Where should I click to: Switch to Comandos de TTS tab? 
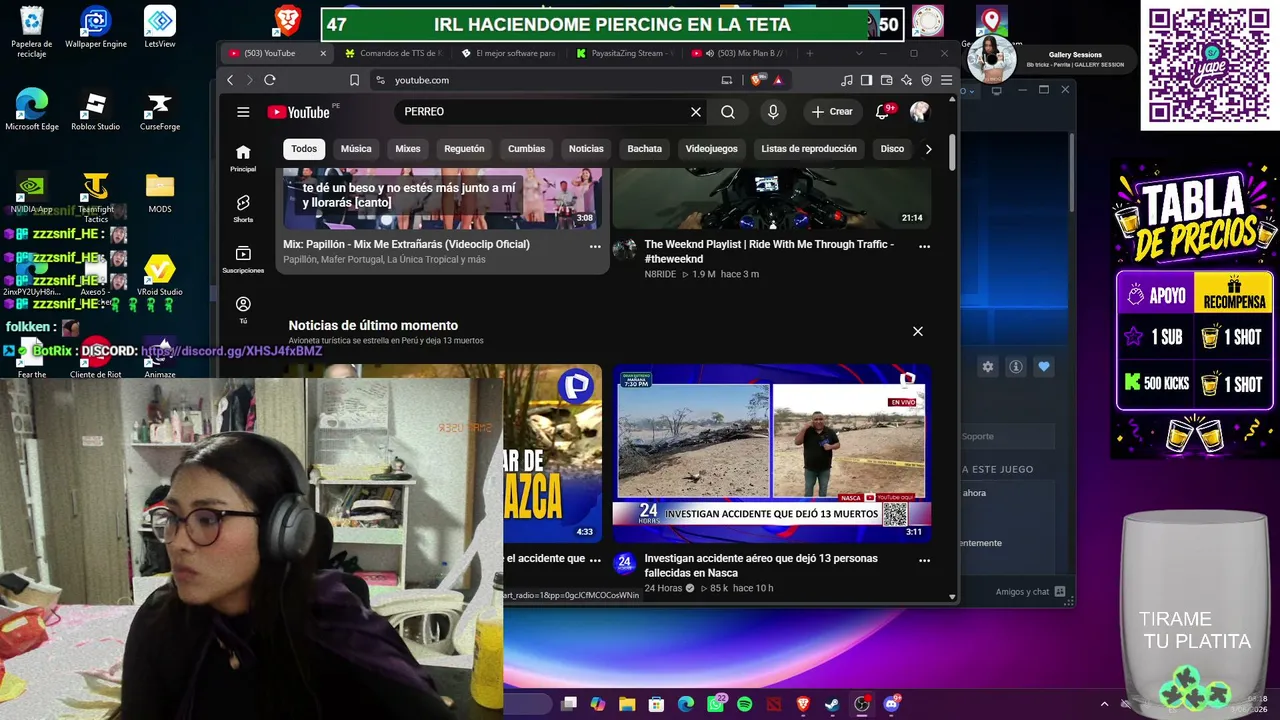(392, 53)
